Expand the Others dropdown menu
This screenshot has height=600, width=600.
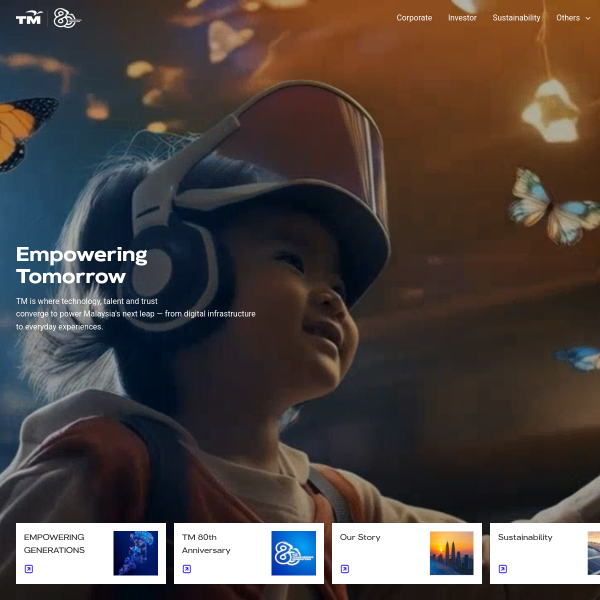pyautogui.click(x=573, y=18)
